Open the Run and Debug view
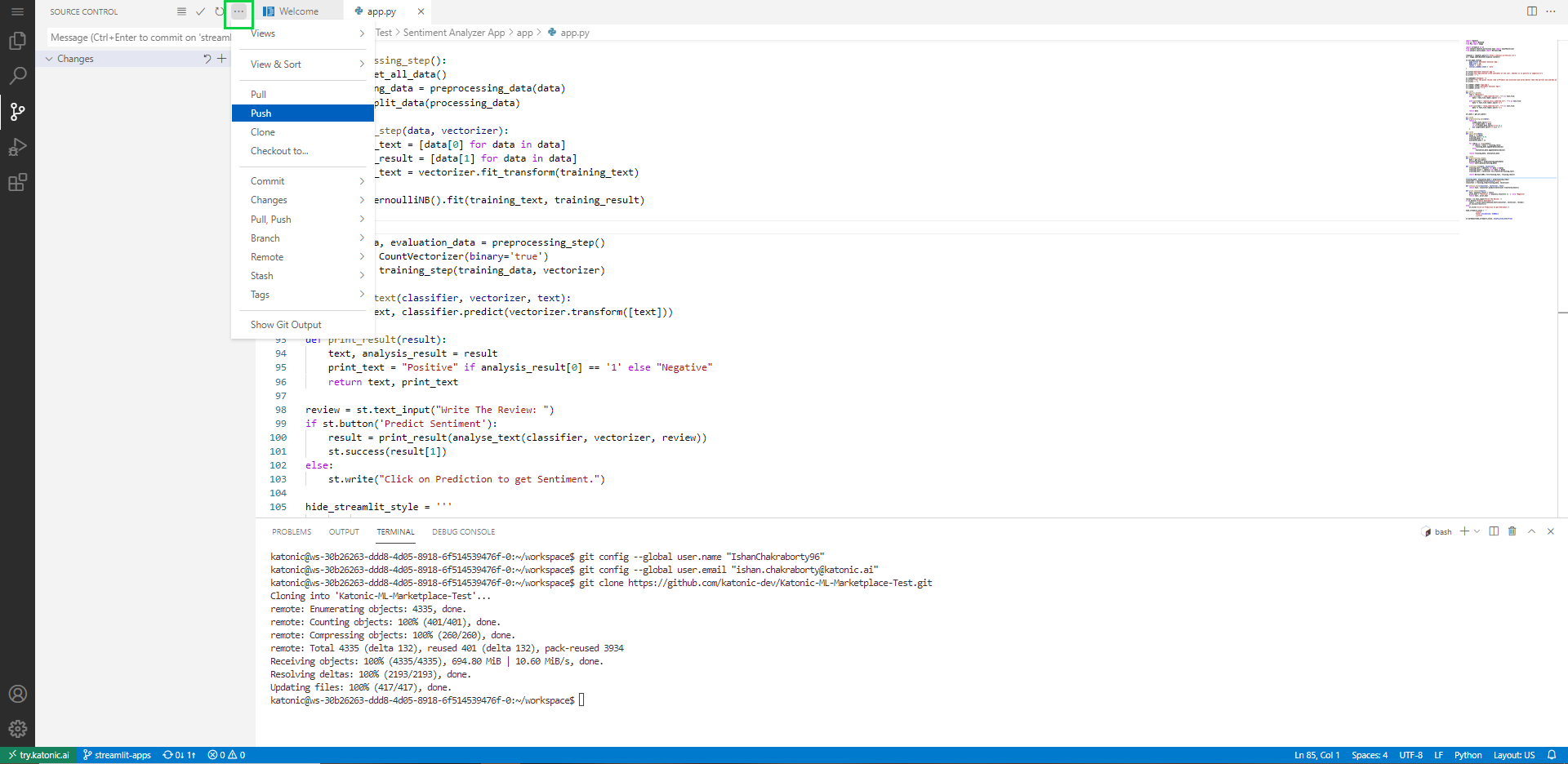 pos(17,147)
